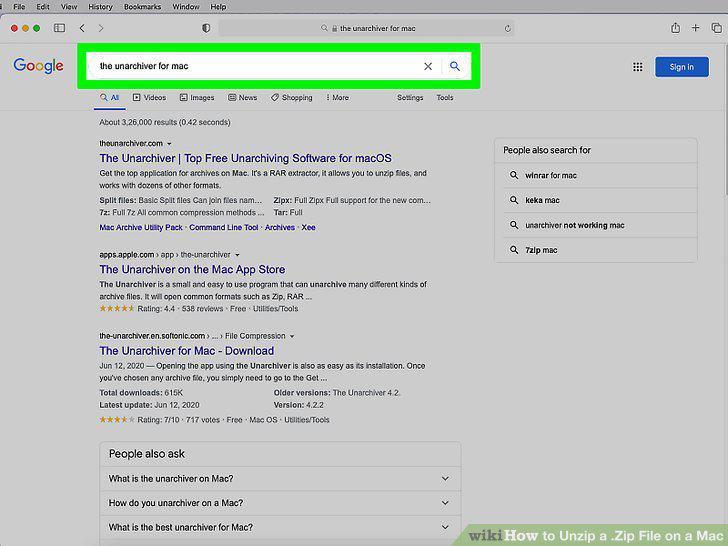Screen dimensions: 728x546
Task: Click magnifier icon beside 7zip mac
Action: [514, 250]
